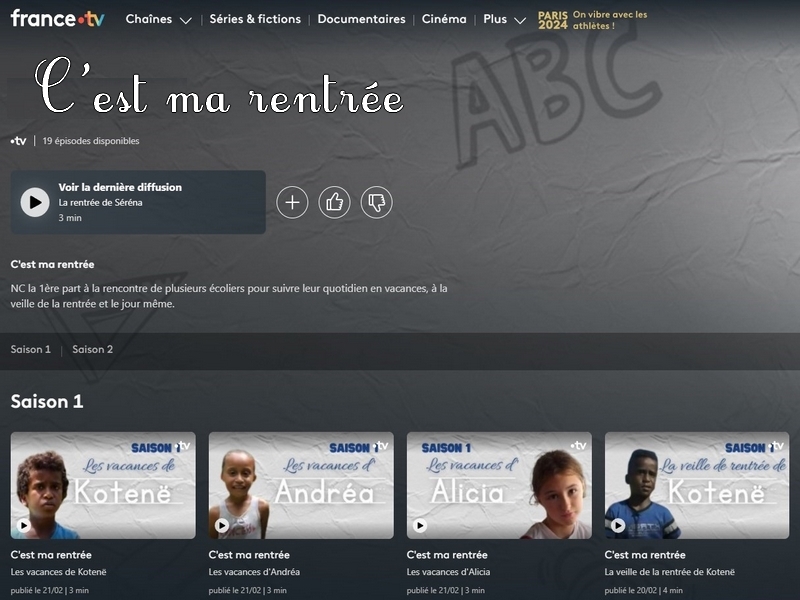Click the .tv channel logo below title
This screenshot has height=600, width=800.
pos(18,141)
